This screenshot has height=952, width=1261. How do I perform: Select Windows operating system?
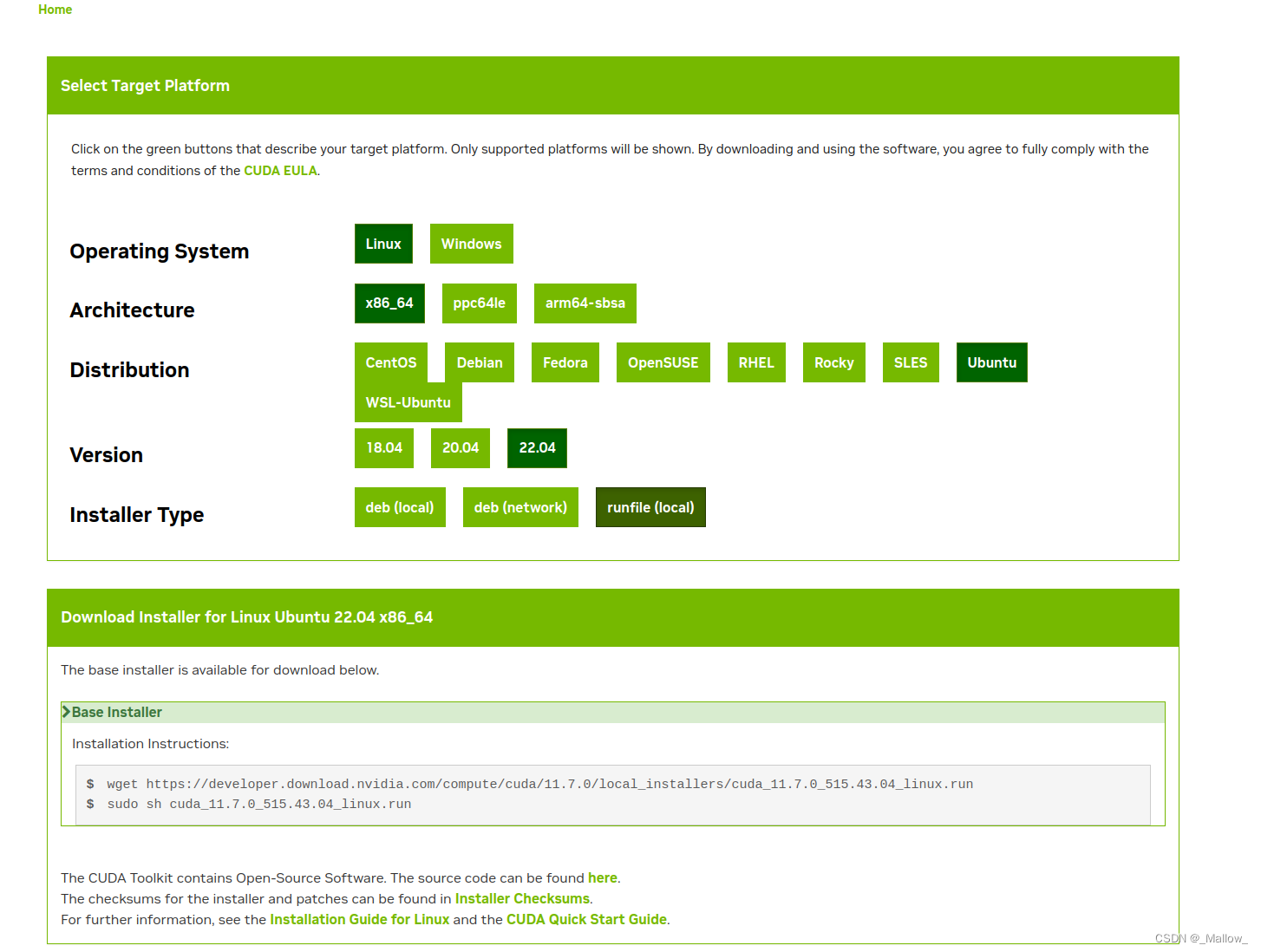pyautogui.click(x=471, y=244)
